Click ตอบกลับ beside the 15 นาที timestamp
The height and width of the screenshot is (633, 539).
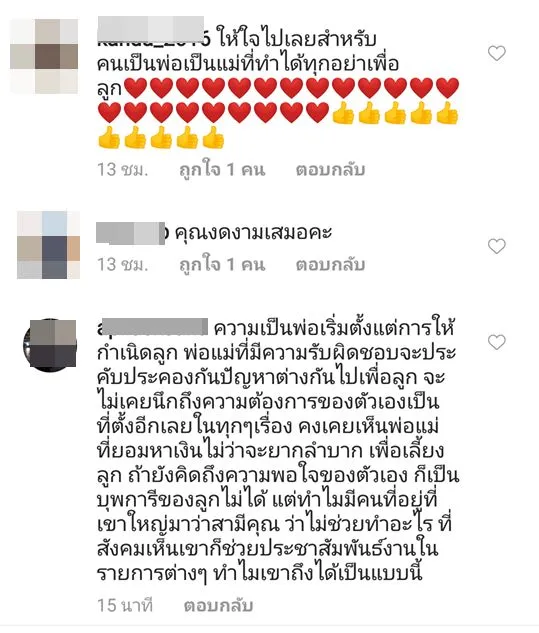(218, 606)
